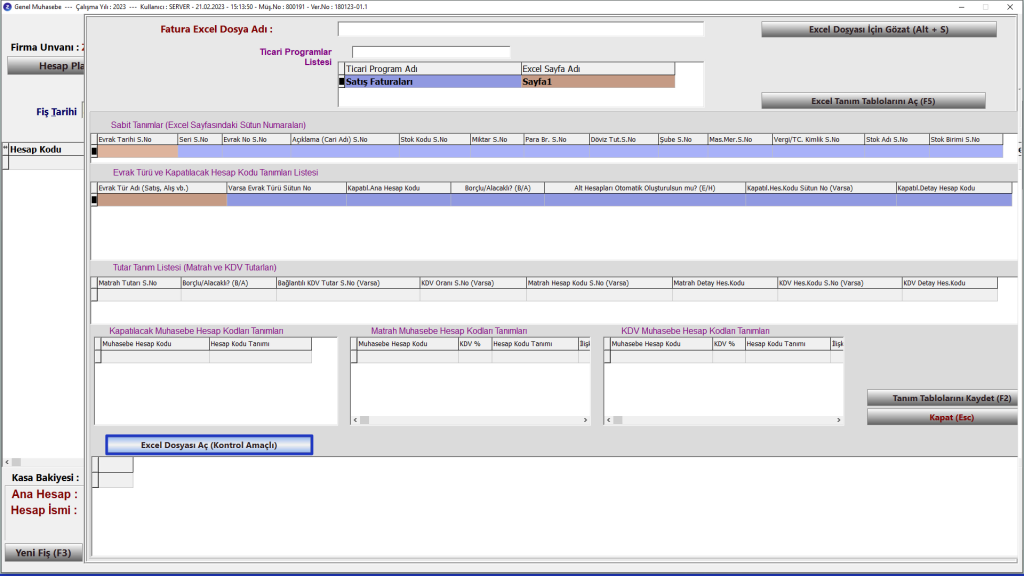Click the Genel Muhasebe app icon in title bar

click(x=8, y=6)
